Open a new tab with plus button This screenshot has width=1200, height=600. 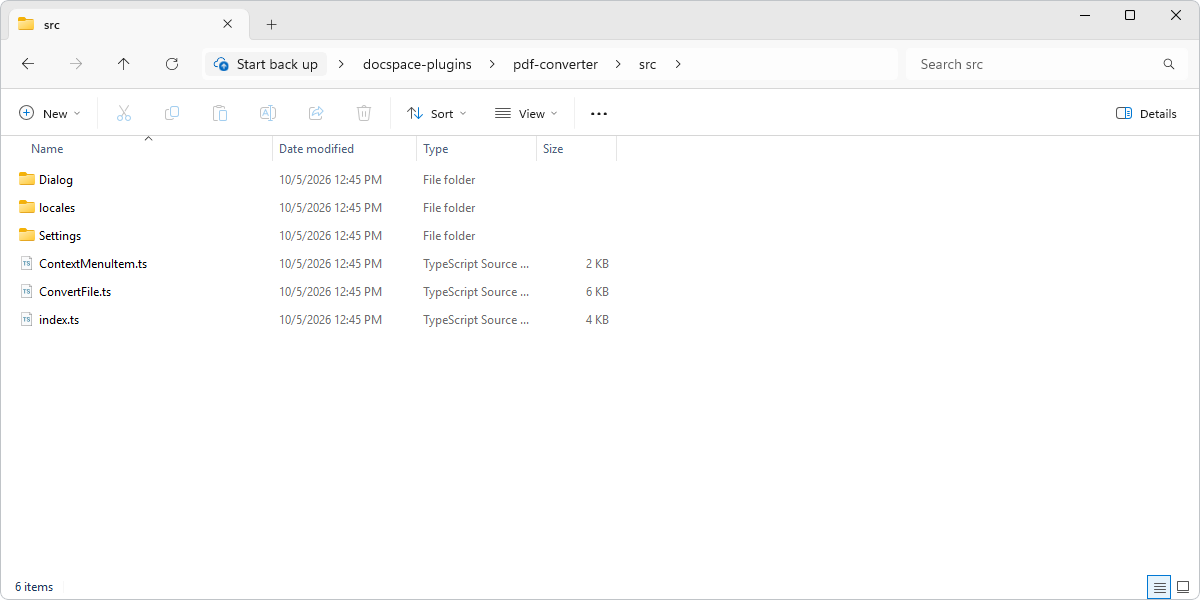pyautogui.click(x=272, y=24)
